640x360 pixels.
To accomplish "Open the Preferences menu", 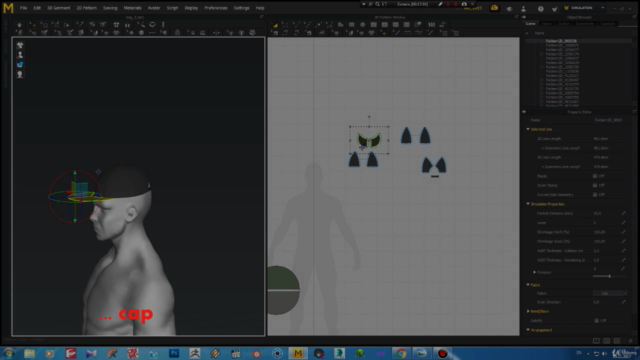I will 216,8.
